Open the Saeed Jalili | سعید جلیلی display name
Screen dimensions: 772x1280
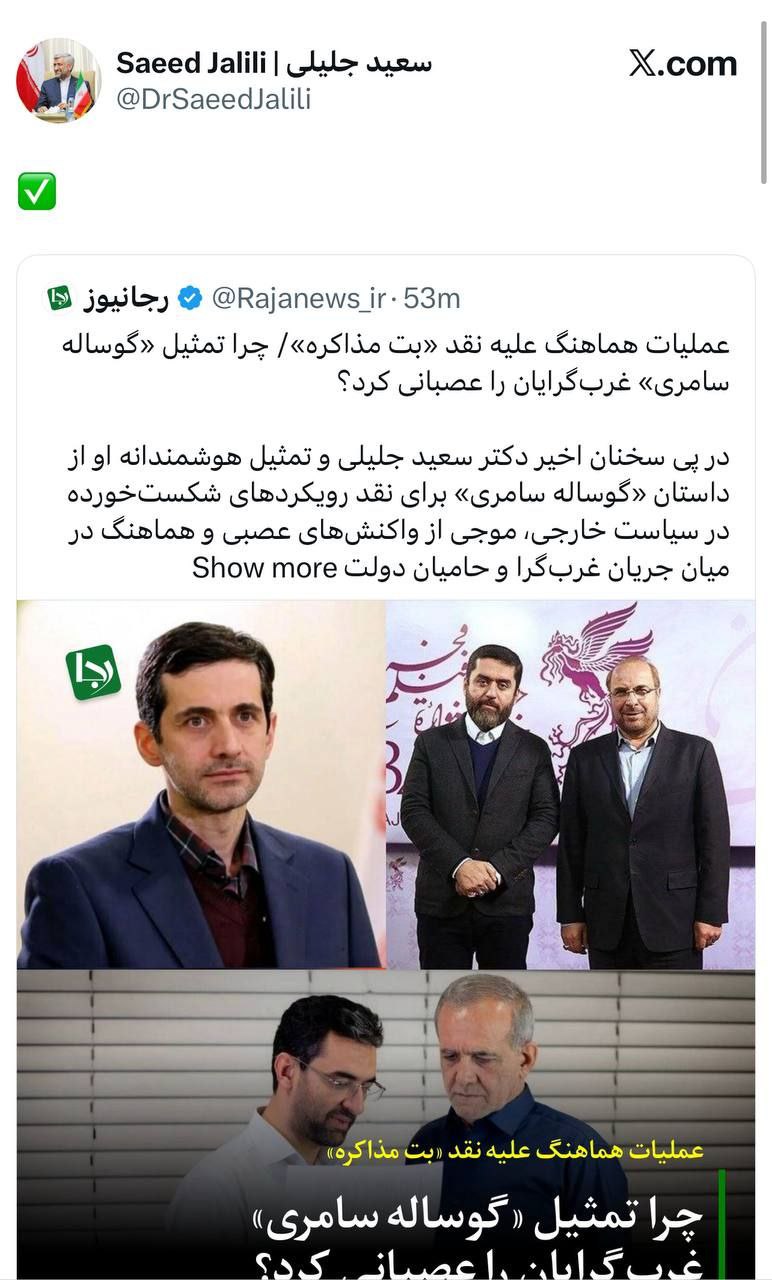tap(274, 63)
